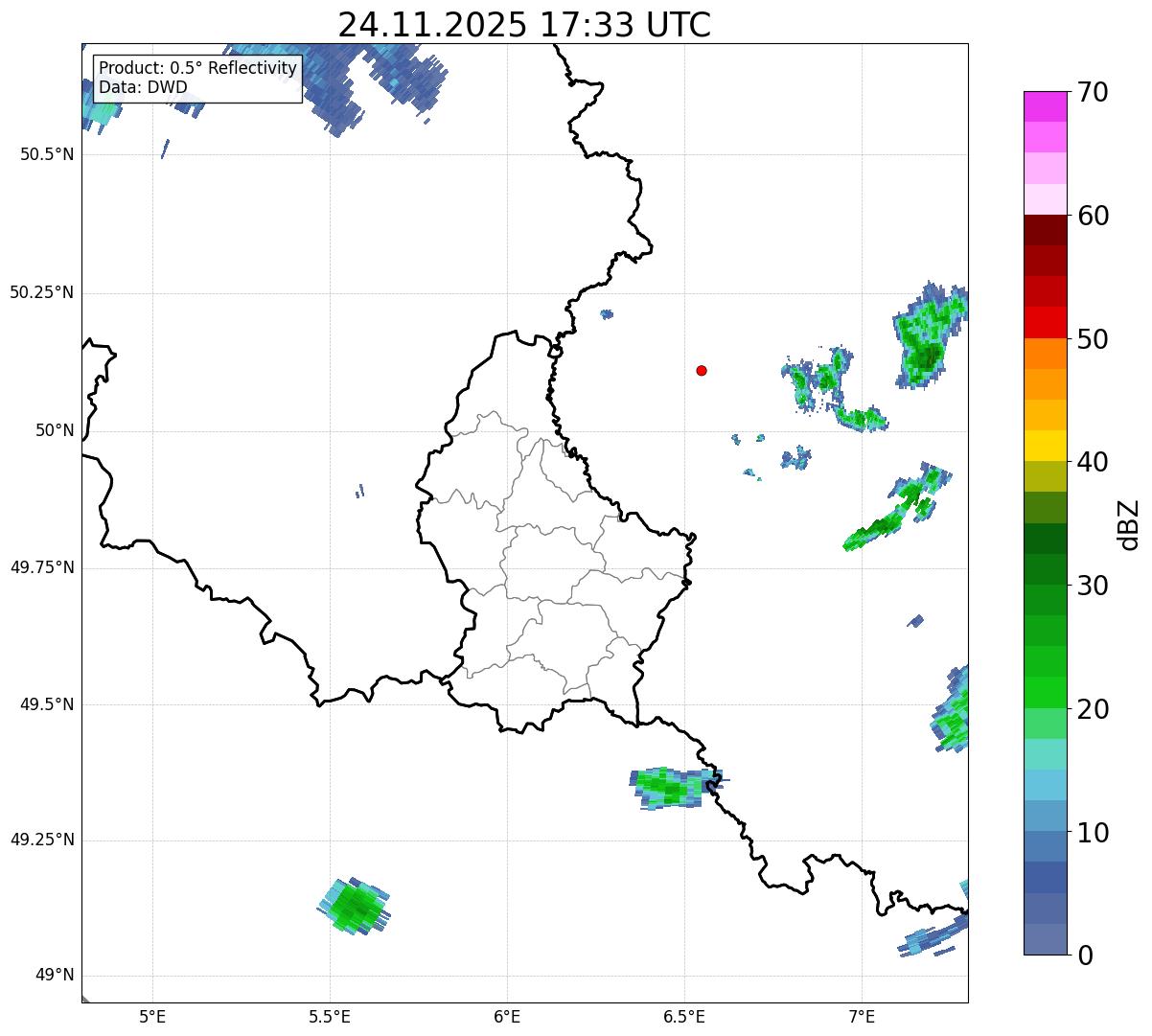Click the Product: 0.5° Reflectivity label
Viewport: 1152px width, 1036px height.
pyautogui.click(x=198, y=69)
